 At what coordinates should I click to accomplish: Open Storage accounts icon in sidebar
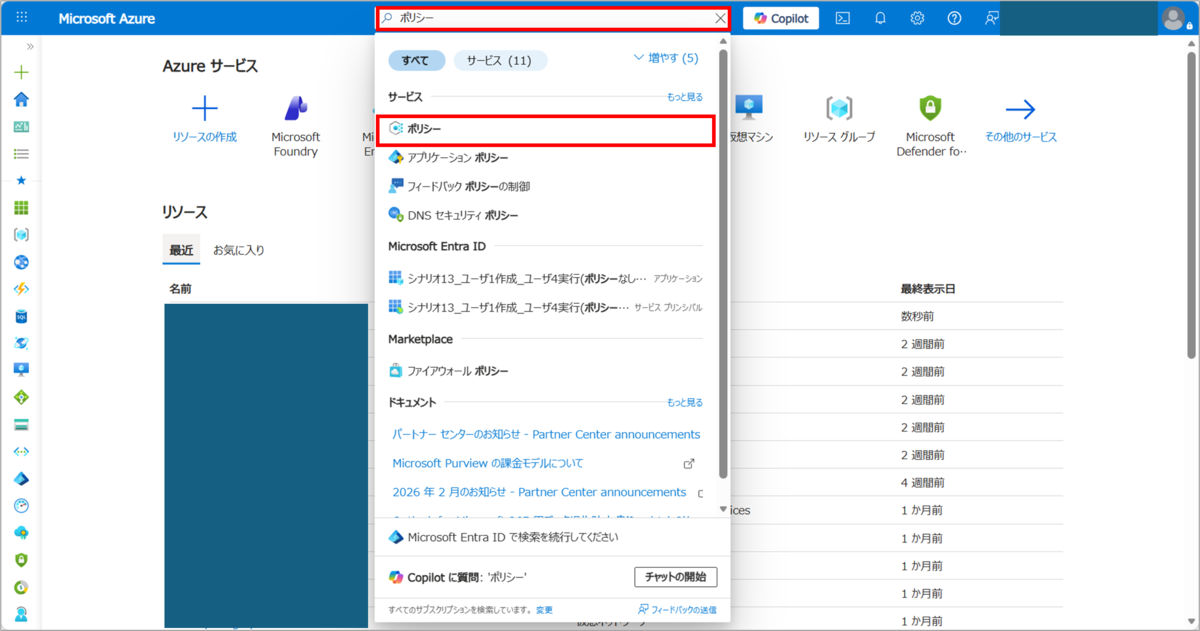coord(21,424)
